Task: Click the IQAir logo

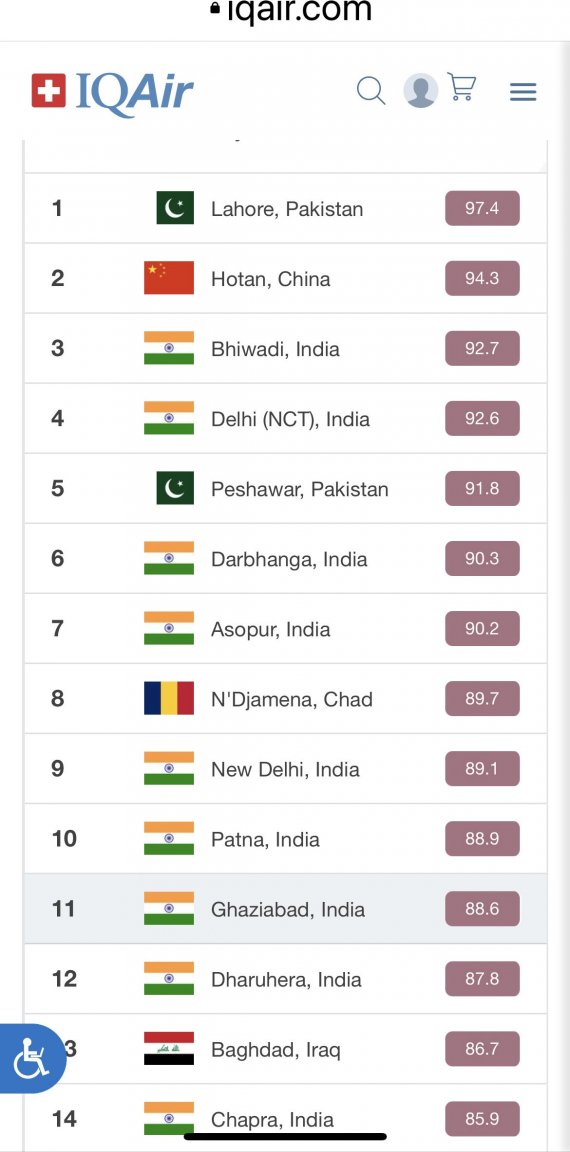Action: coord(112,93)
